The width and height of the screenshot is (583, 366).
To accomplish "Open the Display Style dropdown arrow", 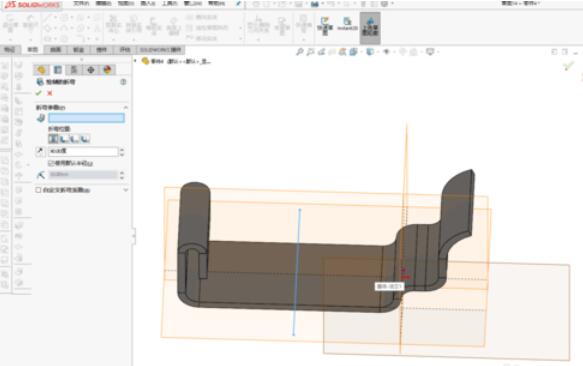I will 377,52.
